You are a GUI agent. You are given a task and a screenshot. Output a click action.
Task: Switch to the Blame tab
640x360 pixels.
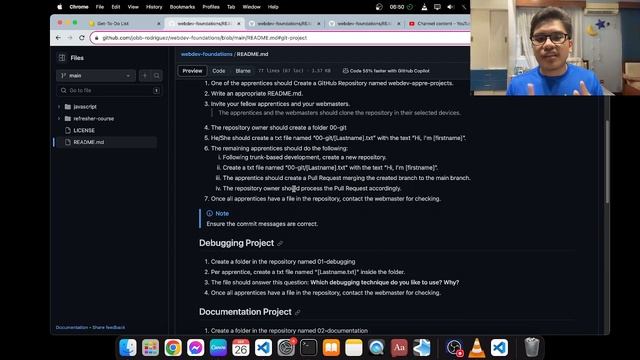tap(243, 71)
